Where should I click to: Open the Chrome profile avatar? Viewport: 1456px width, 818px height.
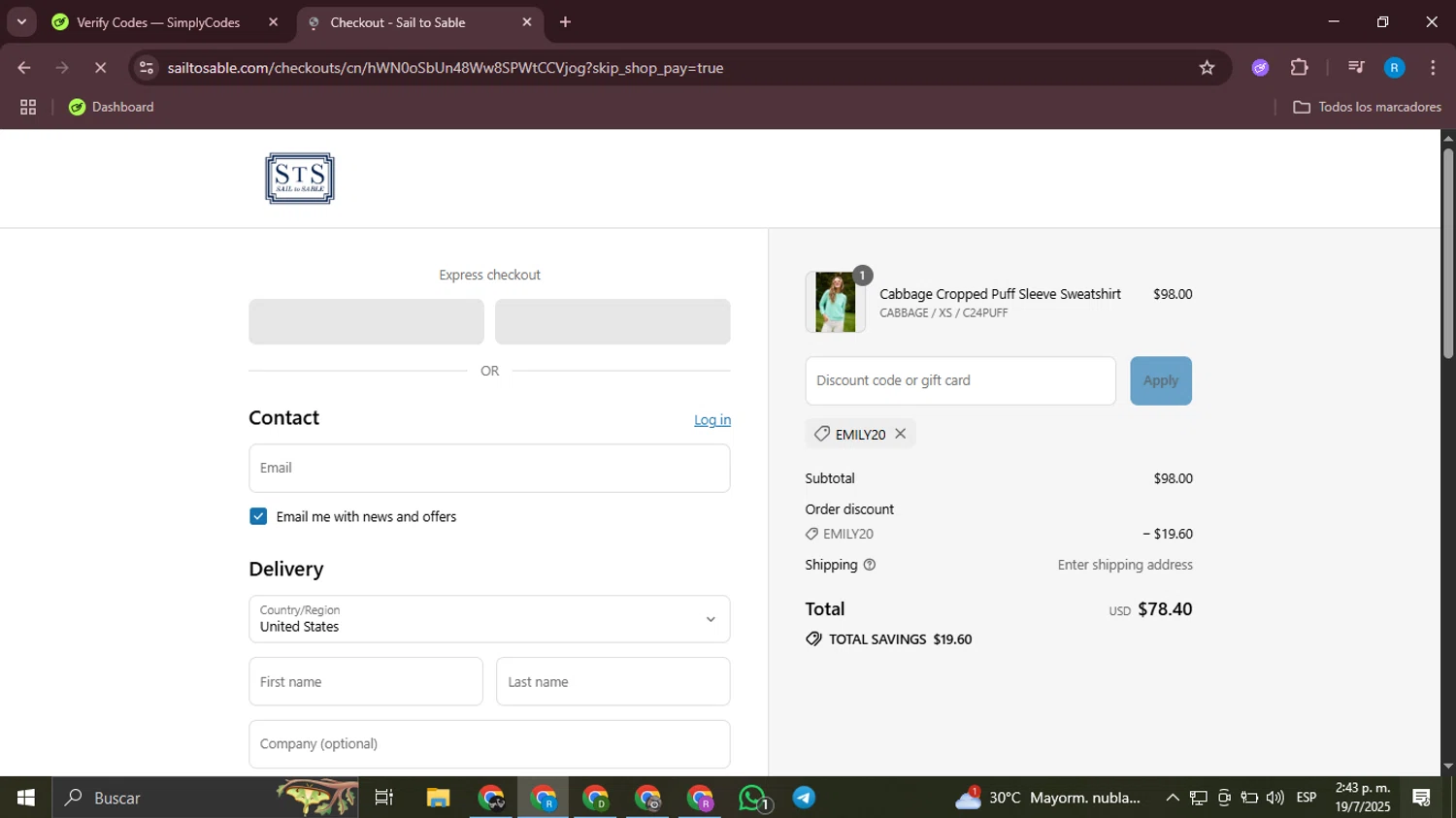(1394, 68)
